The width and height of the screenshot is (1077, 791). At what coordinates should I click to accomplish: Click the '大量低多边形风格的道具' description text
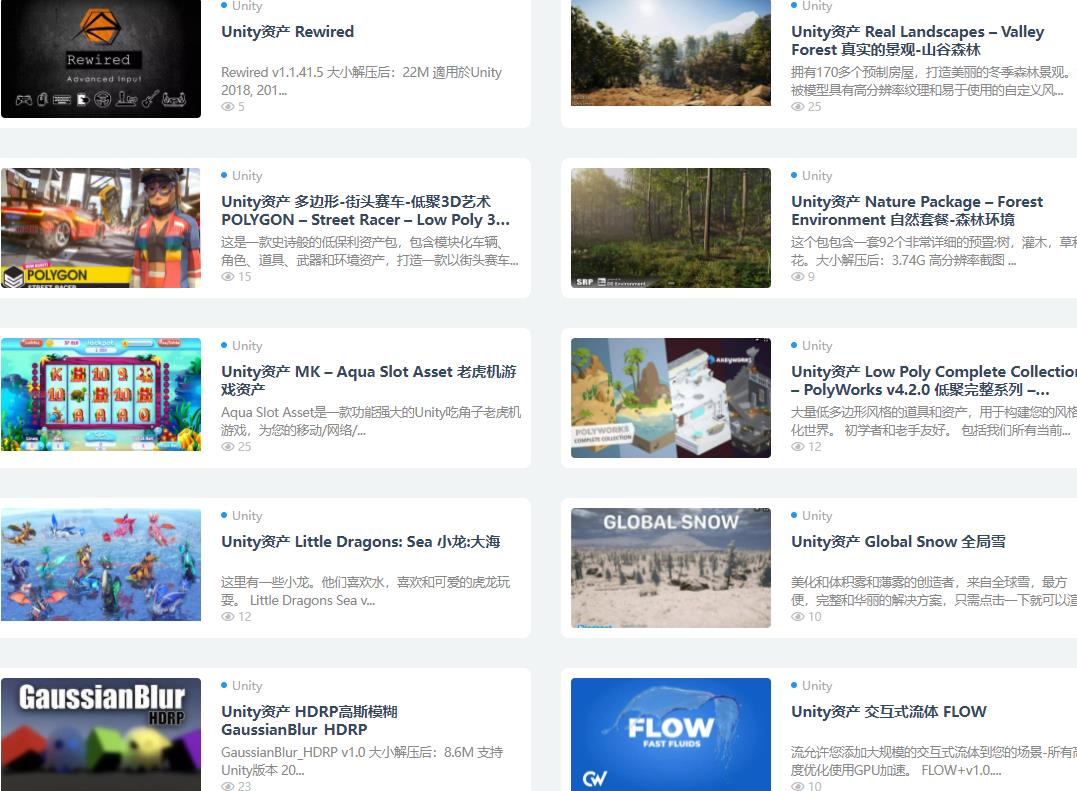[934, 421]
